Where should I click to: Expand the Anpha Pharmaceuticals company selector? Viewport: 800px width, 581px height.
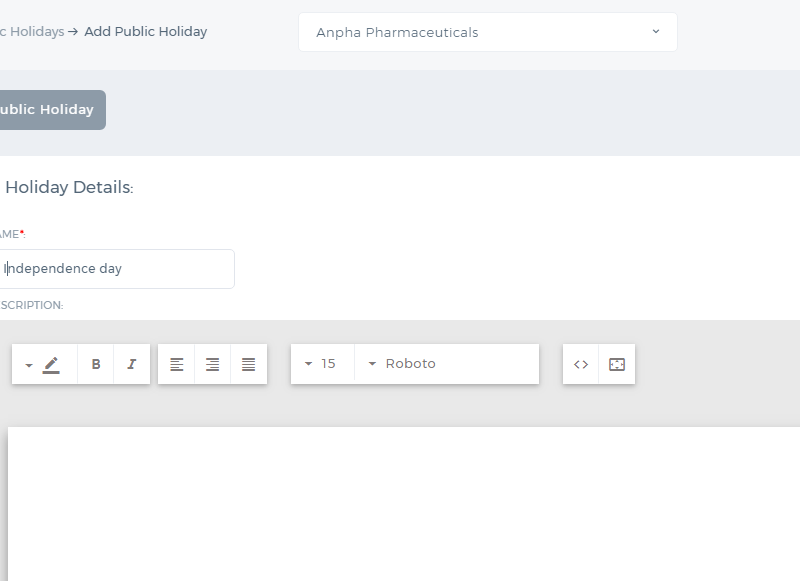[488, 32]
